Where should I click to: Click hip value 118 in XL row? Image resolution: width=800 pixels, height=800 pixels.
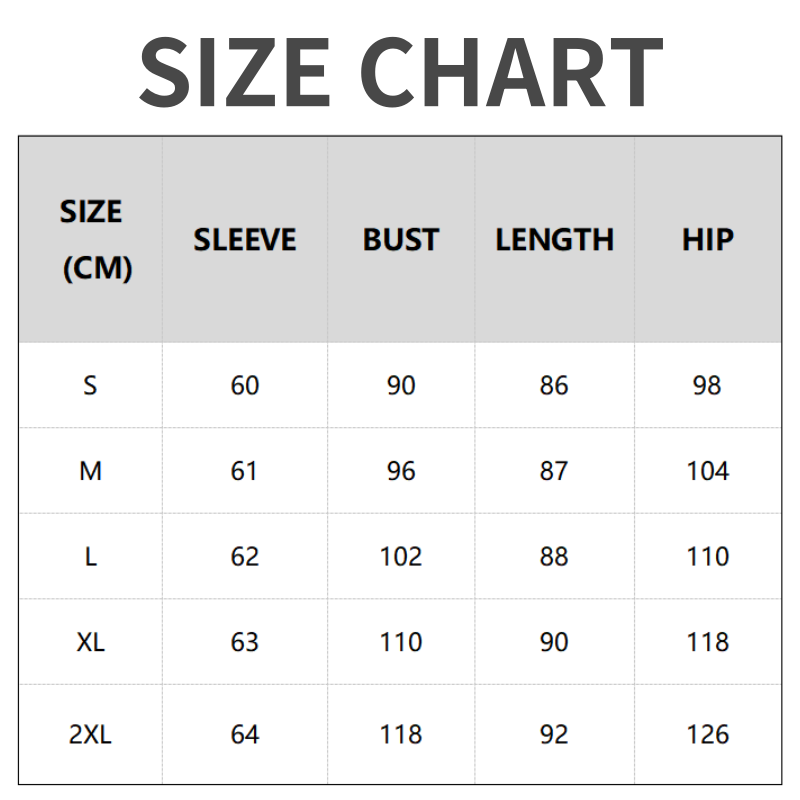(707, 642)
